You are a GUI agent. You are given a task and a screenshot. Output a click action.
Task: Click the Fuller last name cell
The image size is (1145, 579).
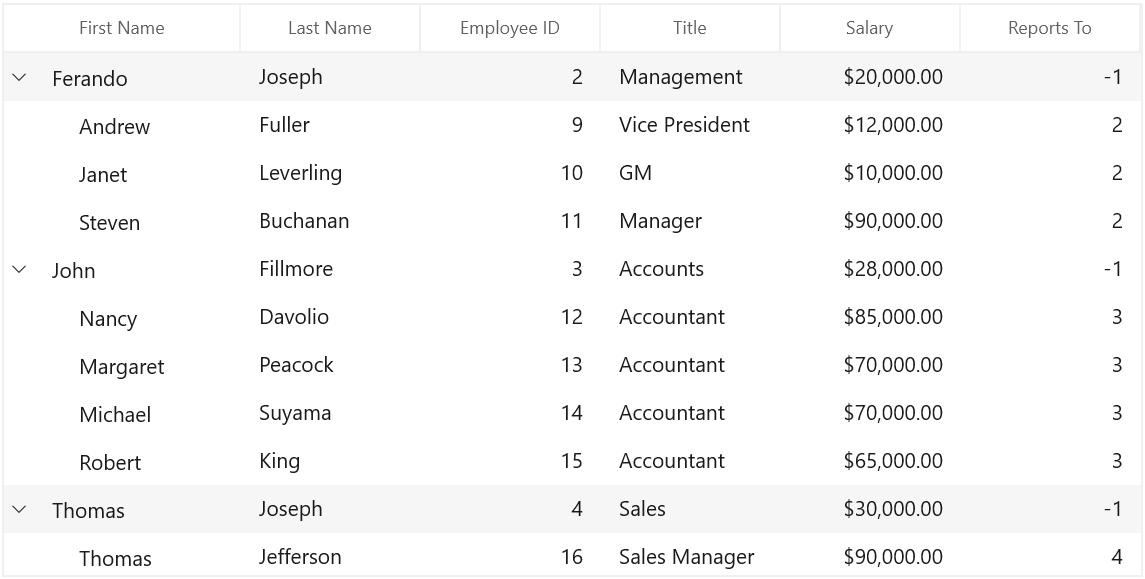click(330, 125)
